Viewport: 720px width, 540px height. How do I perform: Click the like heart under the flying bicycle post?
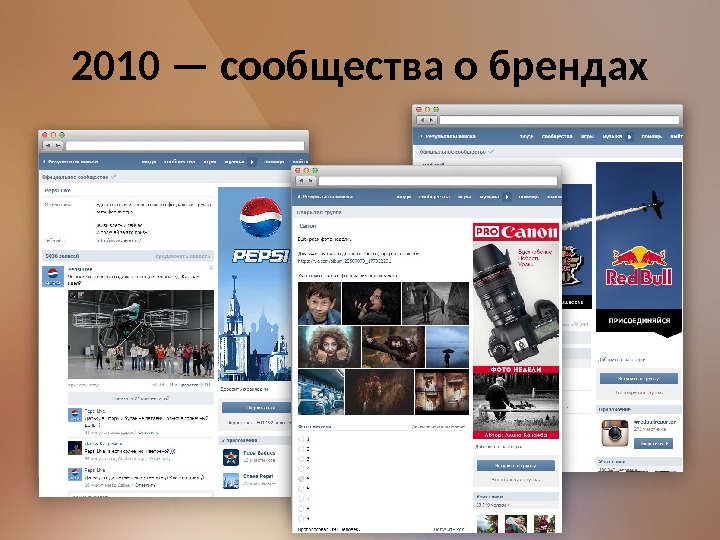pyautogui.click(x=201, y=385)
